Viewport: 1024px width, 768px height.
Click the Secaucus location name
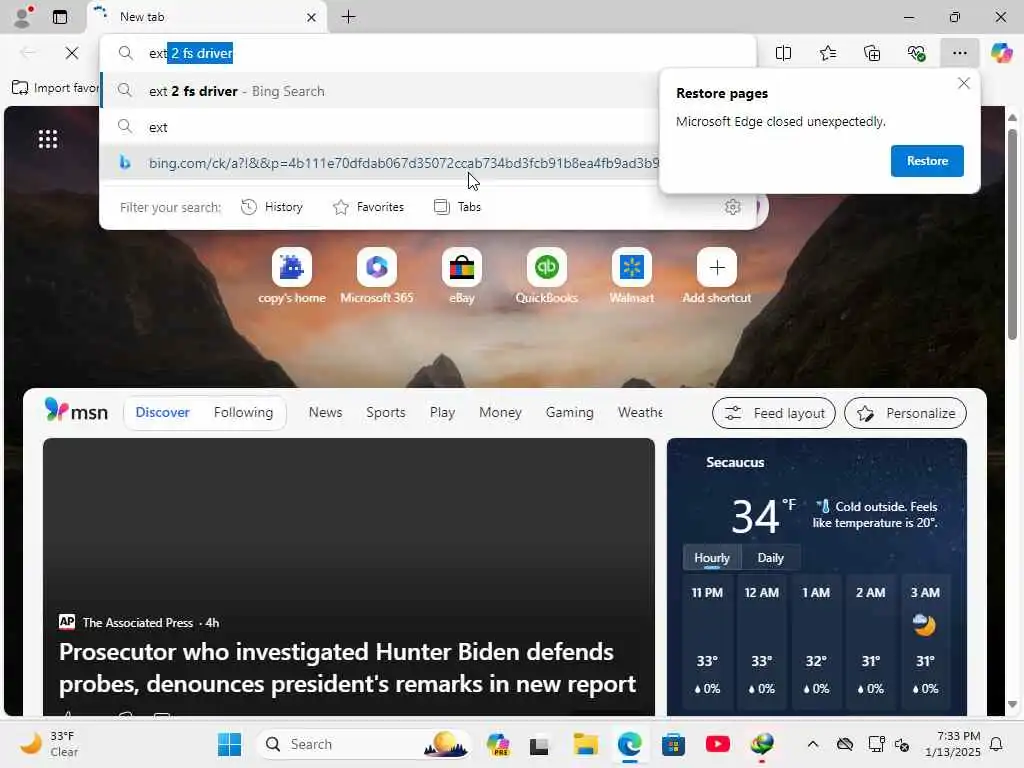[735, 462]
